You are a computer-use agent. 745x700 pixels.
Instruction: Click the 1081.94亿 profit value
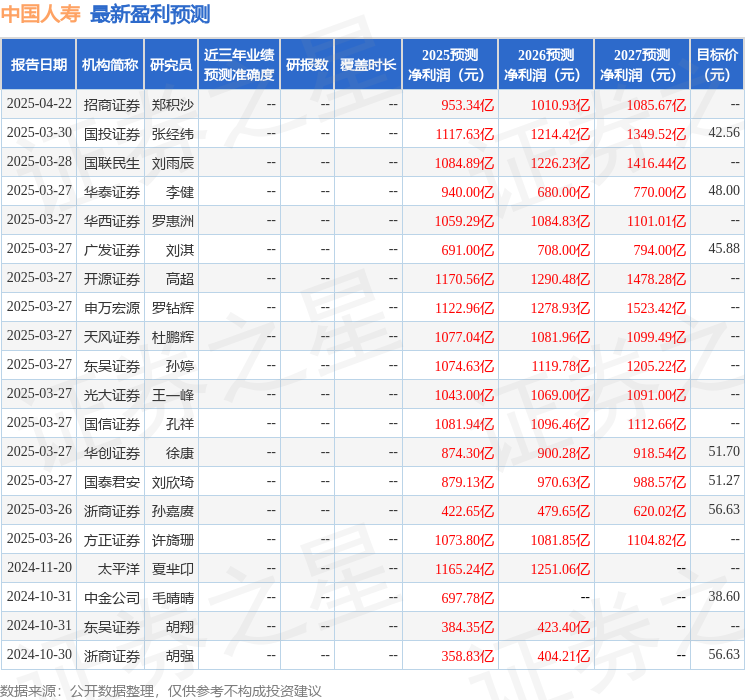coord(465,424)
